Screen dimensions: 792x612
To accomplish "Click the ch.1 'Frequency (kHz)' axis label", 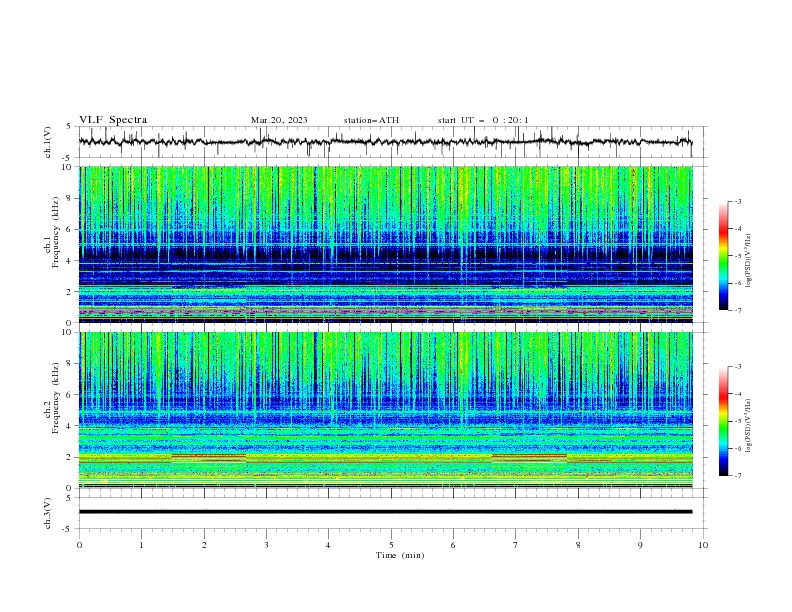I will coord(57,232).
